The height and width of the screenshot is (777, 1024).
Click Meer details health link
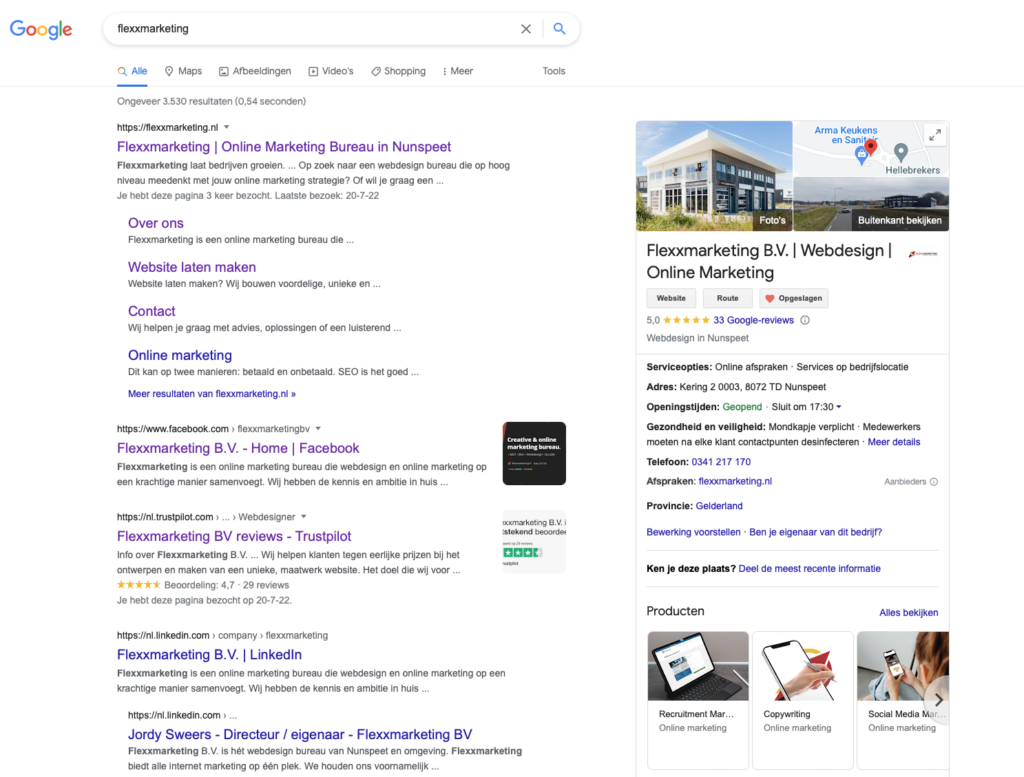(893, 442)
